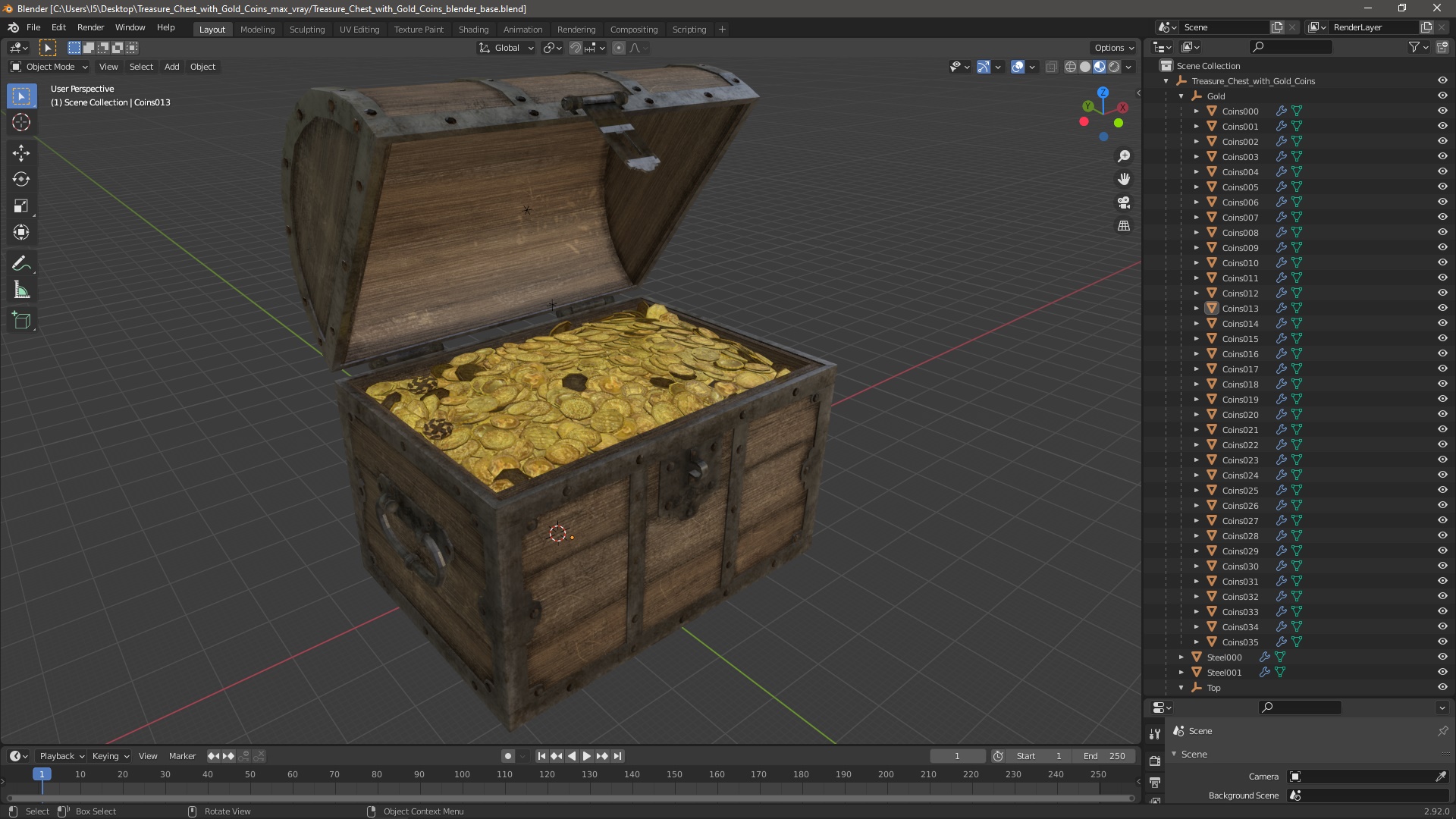The height and width of the screenshot is (819, 1456).
Task: Activate the Move tool
Action: (21, 152)
